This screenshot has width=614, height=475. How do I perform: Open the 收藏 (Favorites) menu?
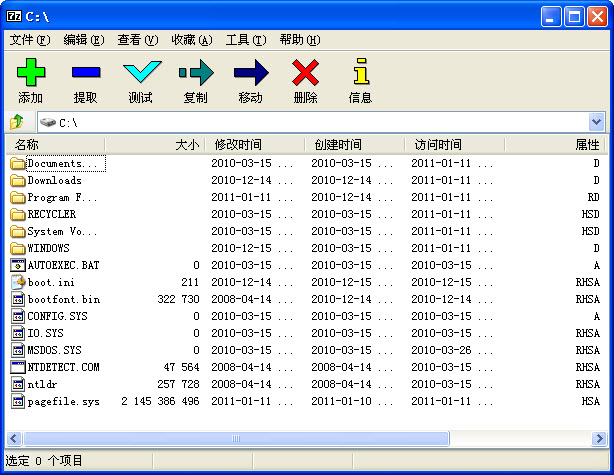pos(191,40)
